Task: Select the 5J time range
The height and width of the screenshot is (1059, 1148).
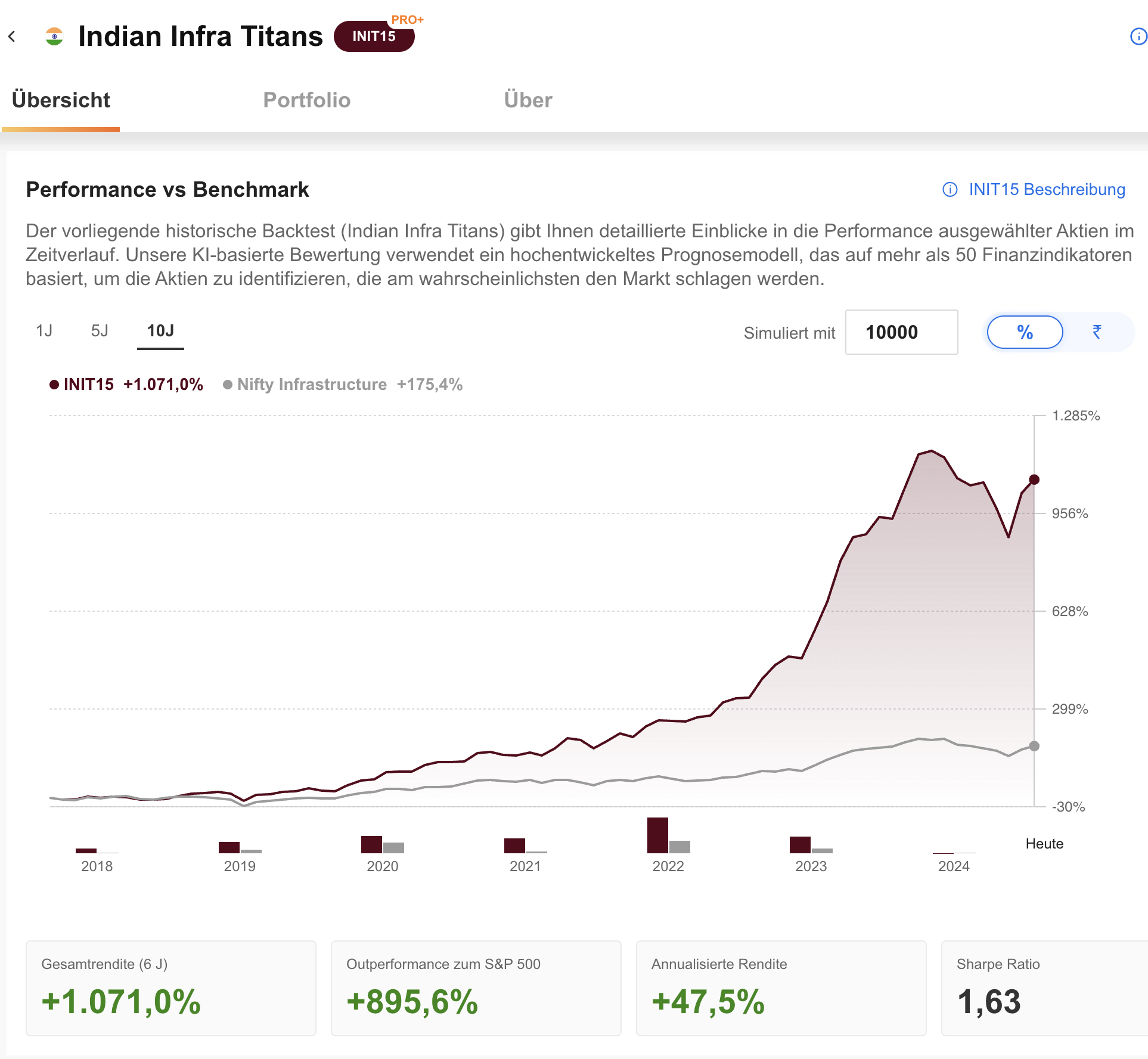Action: tap(100, 331)
